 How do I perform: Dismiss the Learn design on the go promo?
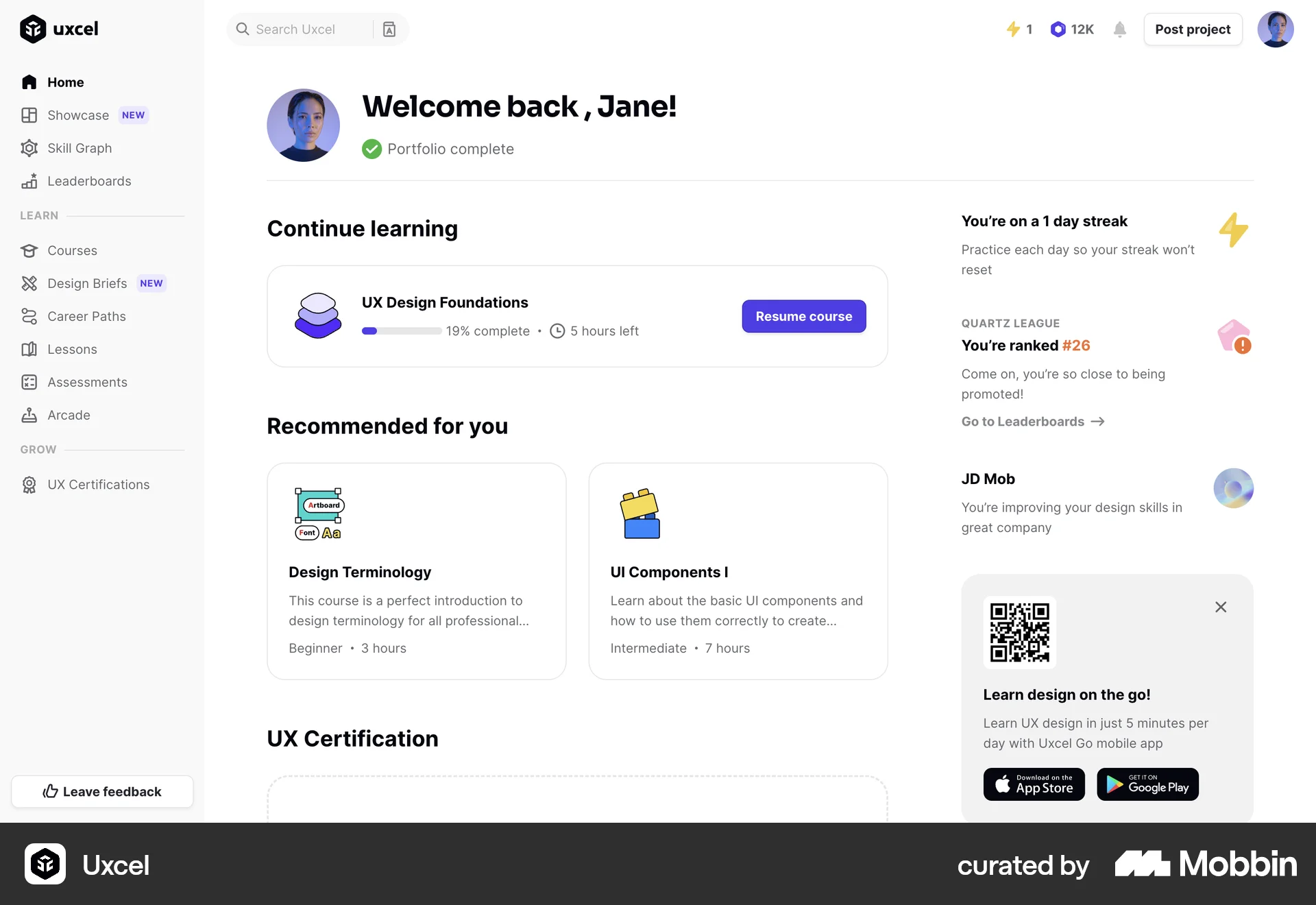point(1220,607)
